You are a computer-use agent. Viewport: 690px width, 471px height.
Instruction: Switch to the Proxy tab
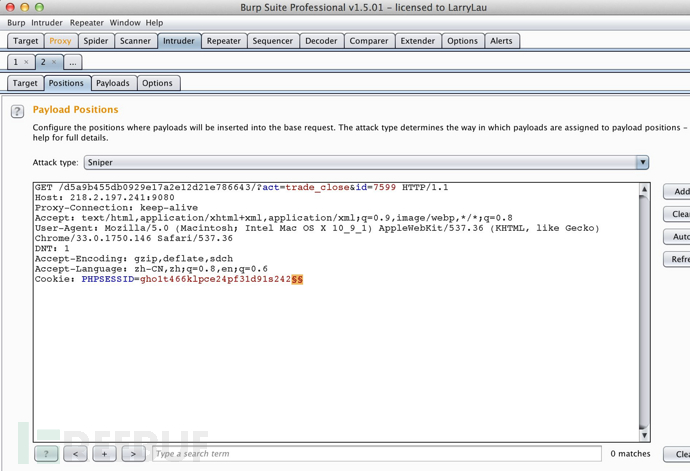pyautogui.click(x=60, y=41)
